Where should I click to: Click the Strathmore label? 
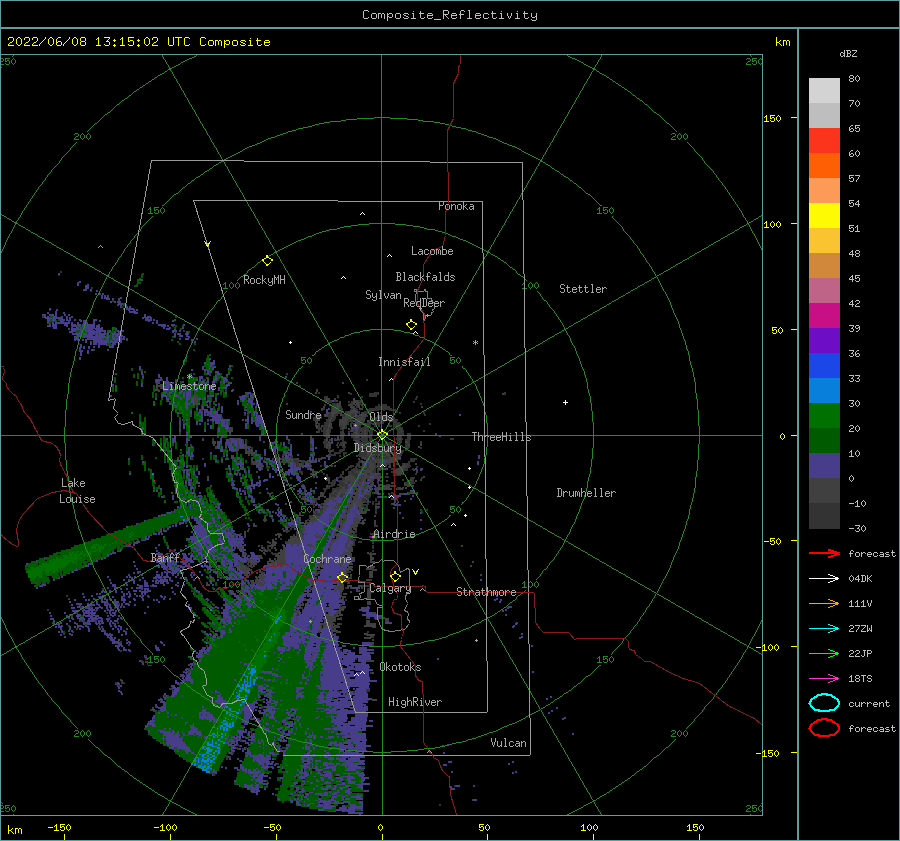(486, 592)
